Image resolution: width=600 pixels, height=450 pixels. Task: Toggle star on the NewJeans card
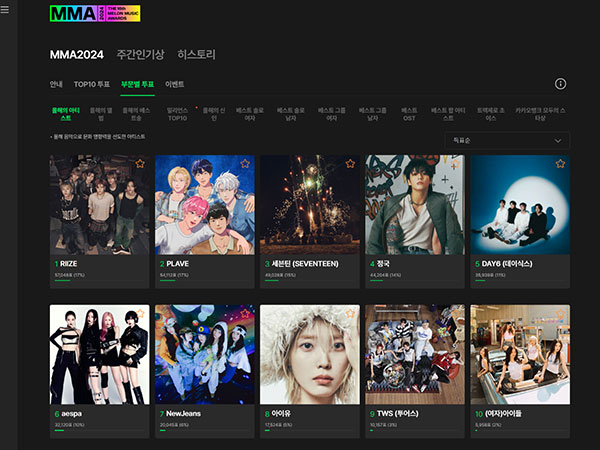point(245,313)
